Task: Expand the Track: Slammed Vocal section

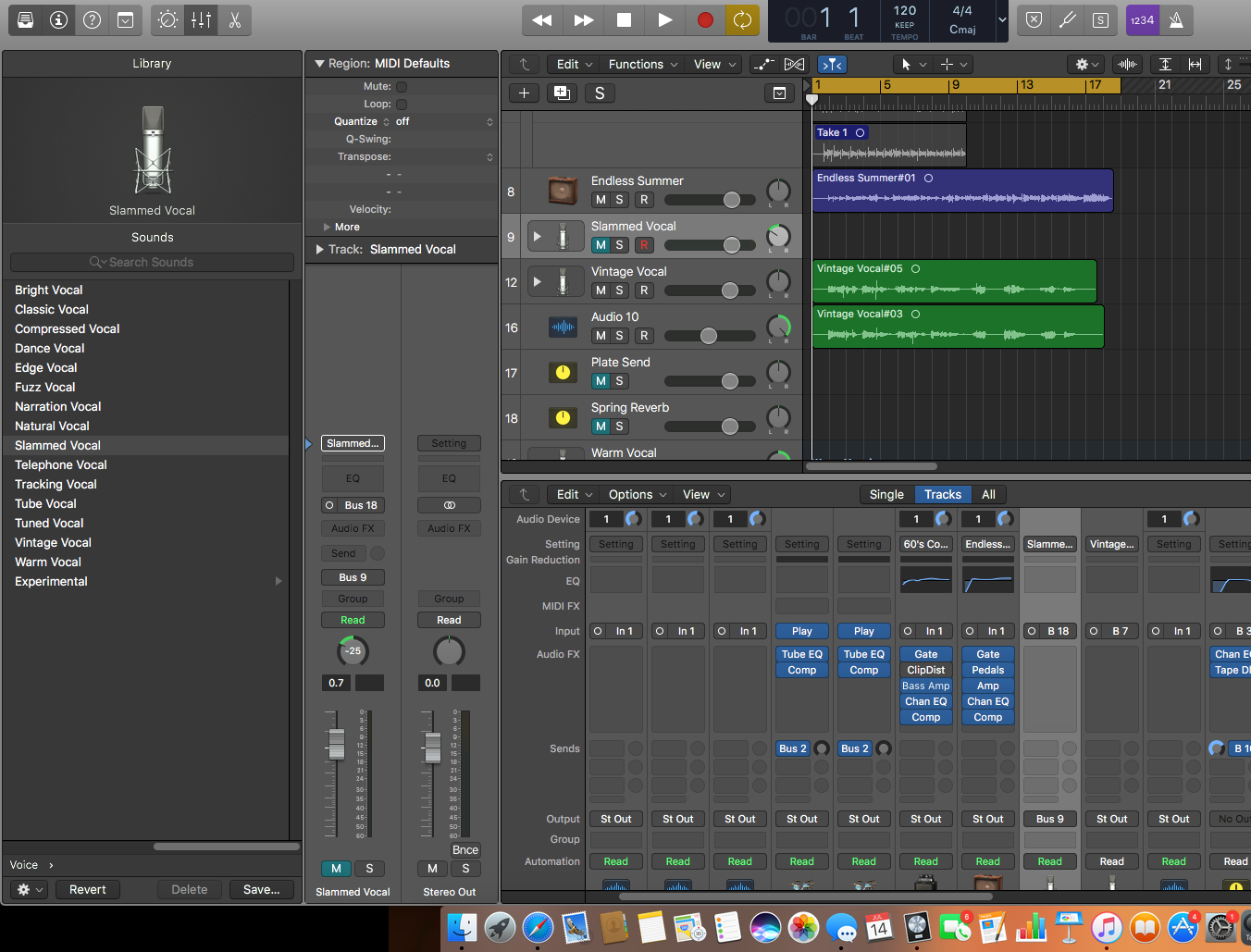Action: pyautogui.click(x=320, y=250)
